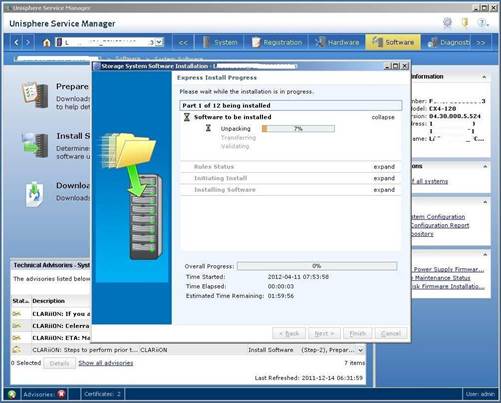Click the Unpacking progress bar

pyautogui.click(x=298, y=129)
